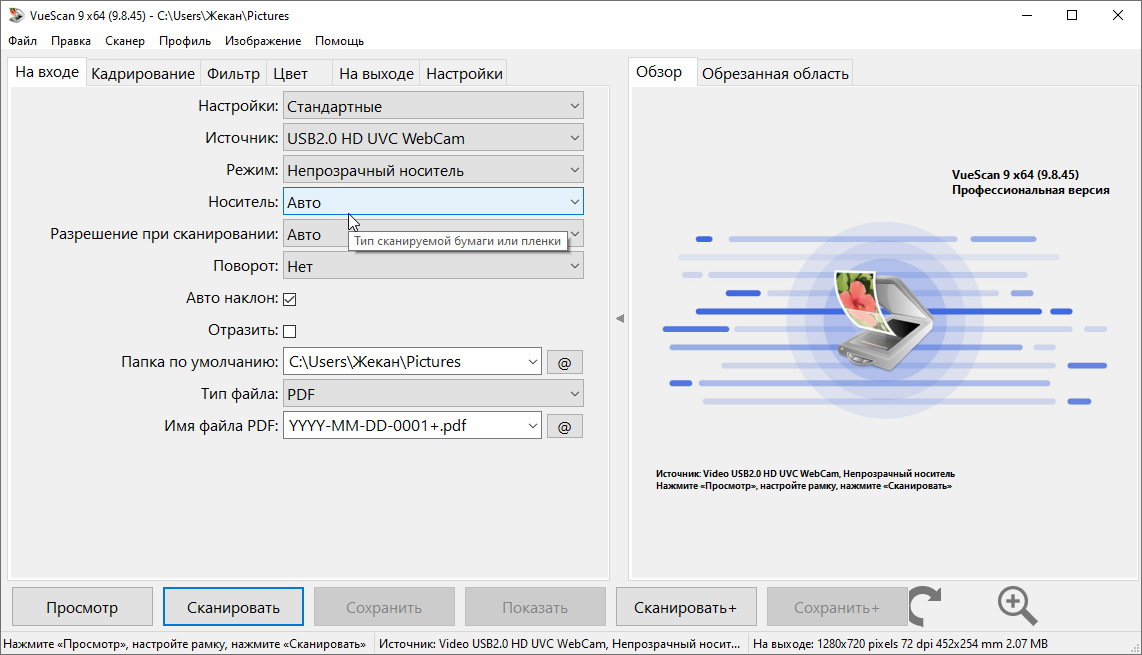Click the Просмотр button
Viewport: 1142px width, 655px height.
(x=82, y=607)
